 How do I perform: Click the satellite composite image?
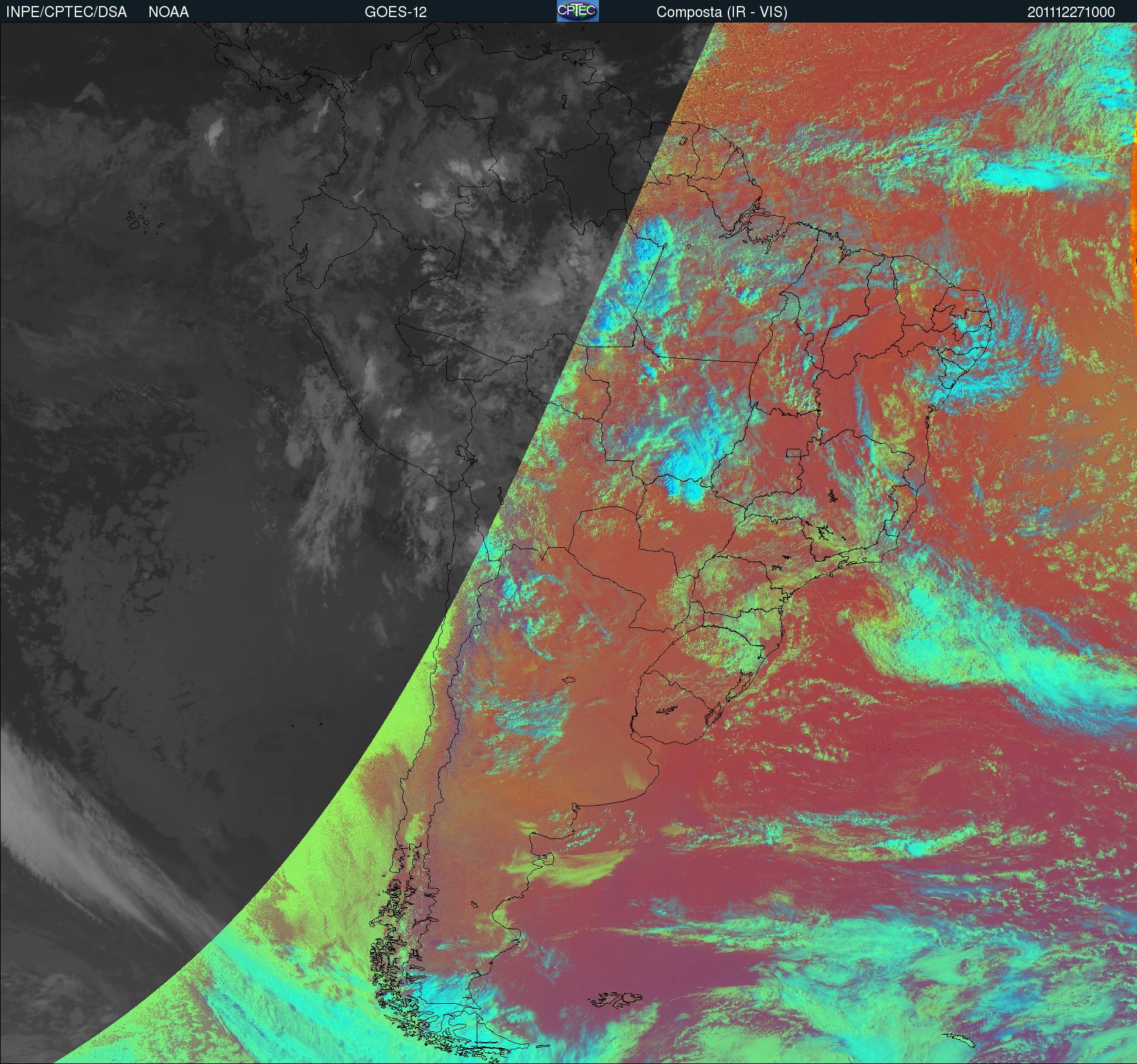click(568, 543)
